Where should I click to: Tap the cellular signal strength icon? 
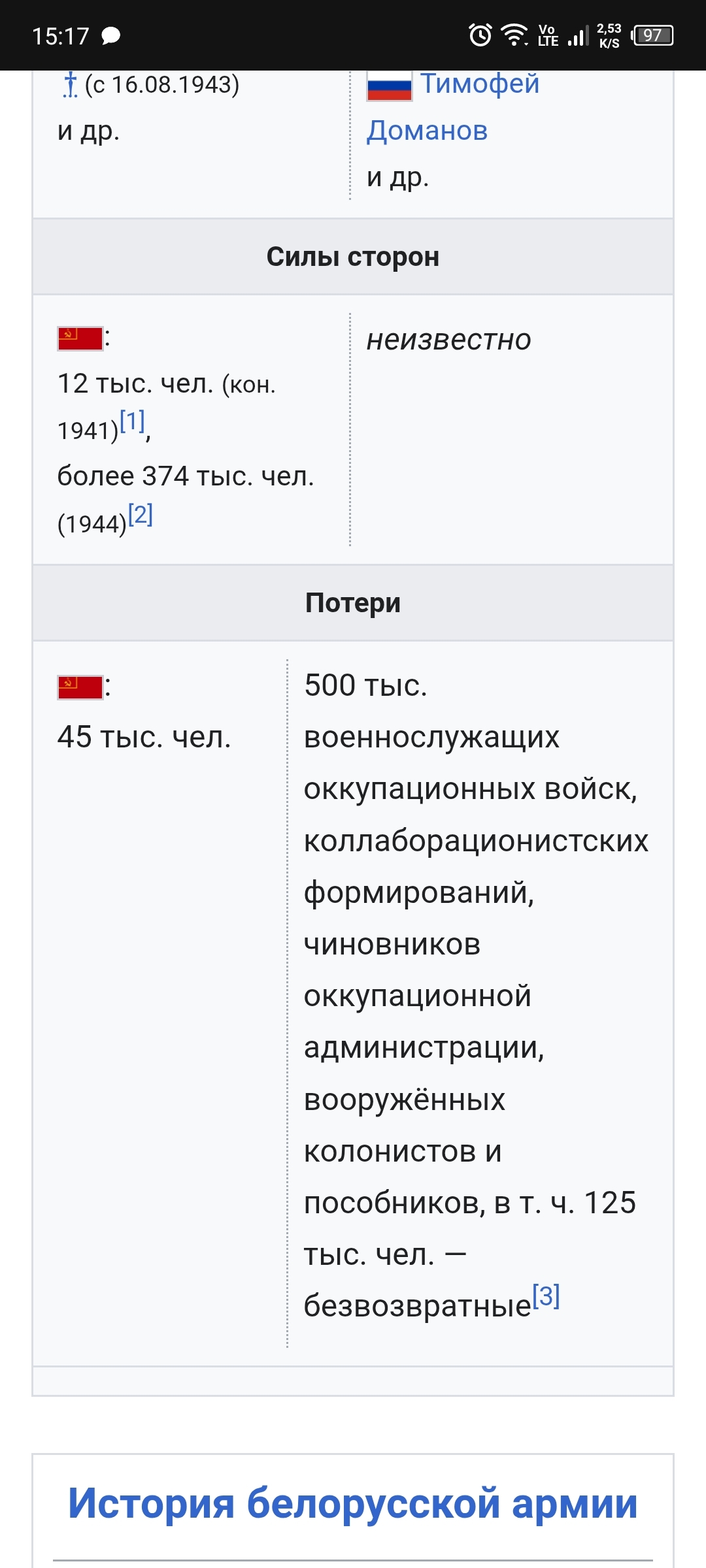coord(578,35)
